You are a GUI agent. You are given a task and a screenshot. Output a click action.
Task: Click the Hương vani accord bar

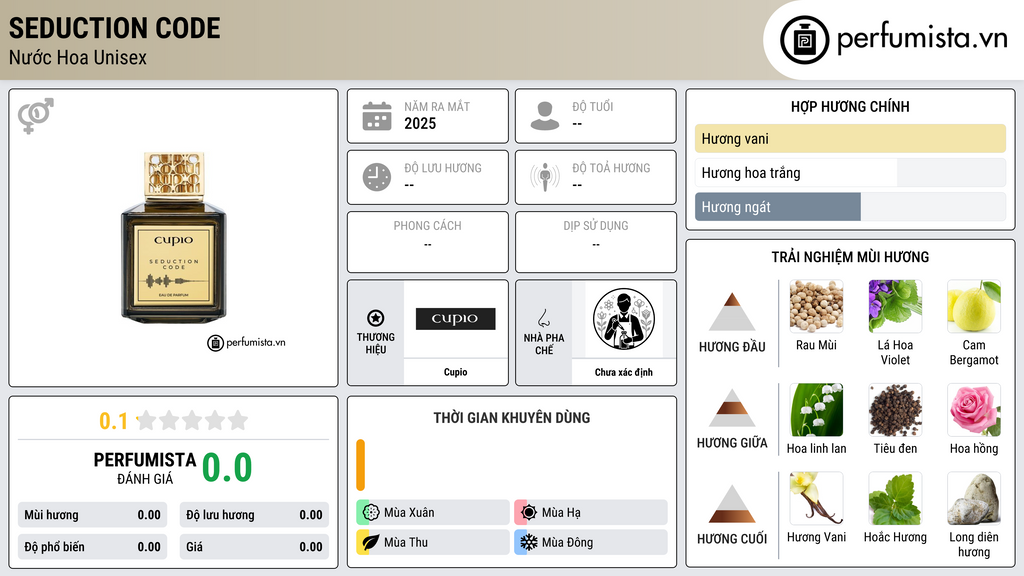850,138
